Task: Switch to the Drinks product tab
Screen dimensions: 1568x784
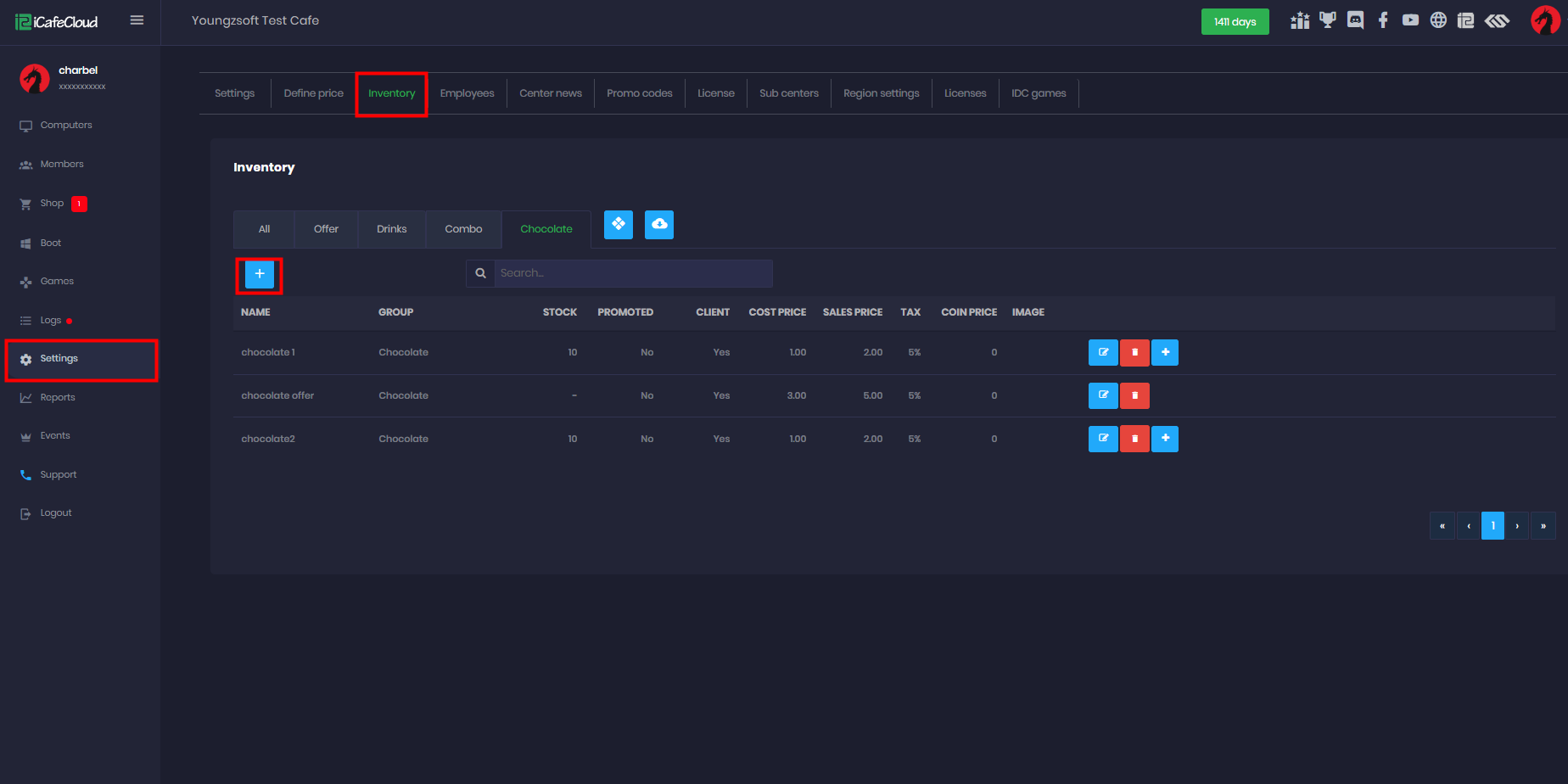Action: click(391, 229)
